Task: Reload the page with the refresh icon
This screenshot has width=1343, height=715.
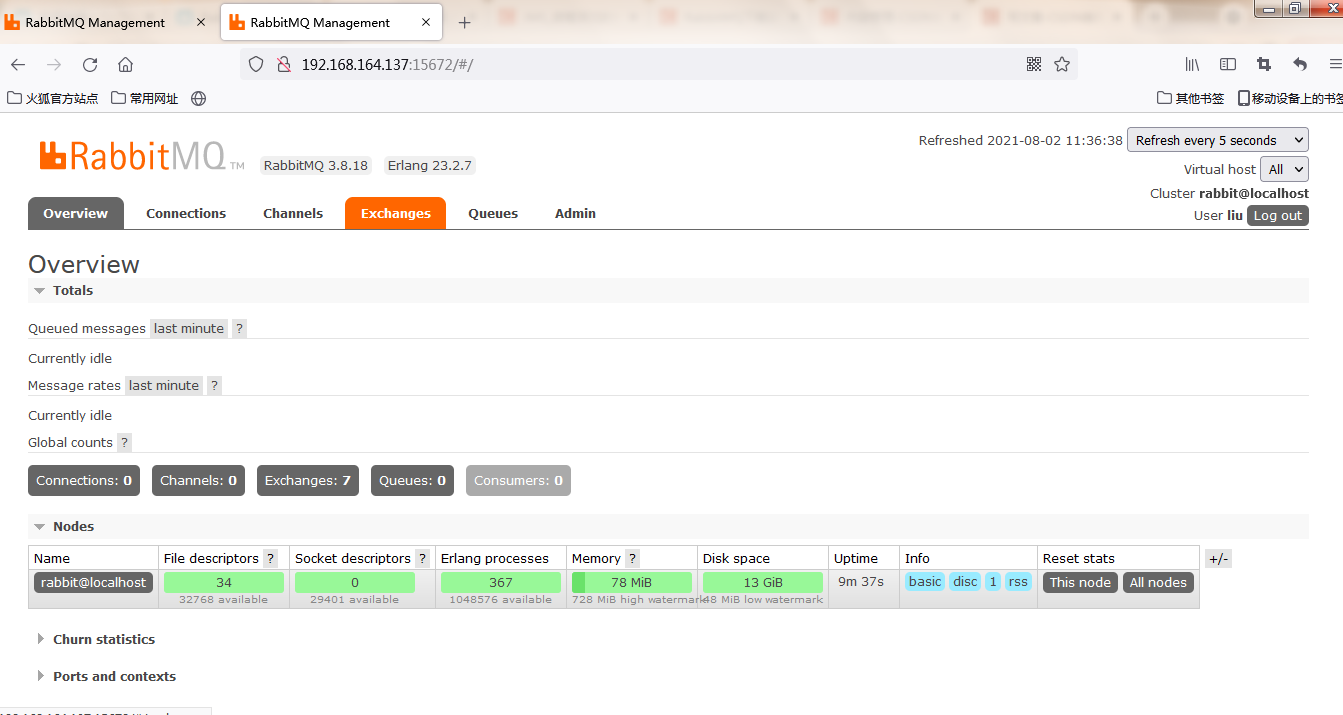Action: point(90,64)
